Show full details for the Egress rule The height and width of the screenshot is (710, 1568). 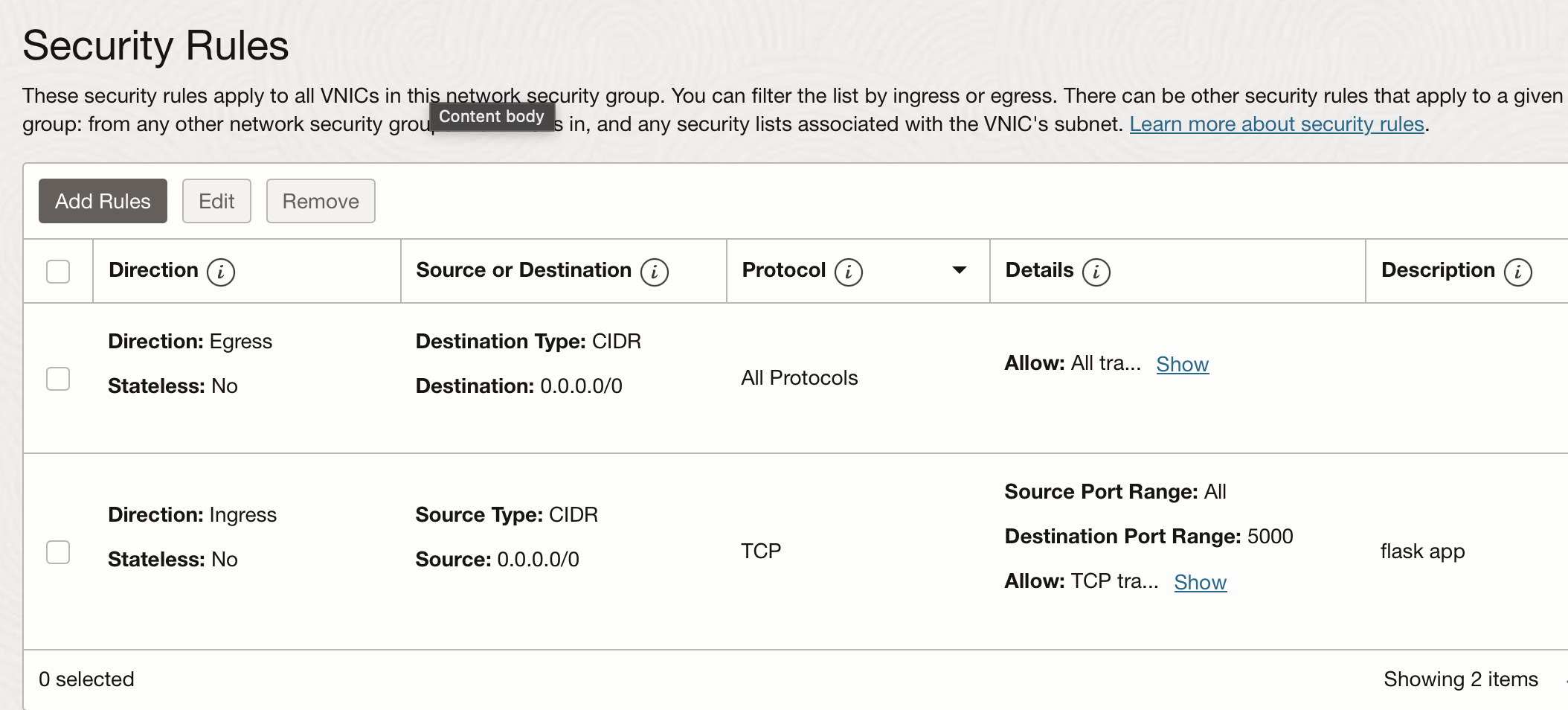click(x=1182, y=365)
